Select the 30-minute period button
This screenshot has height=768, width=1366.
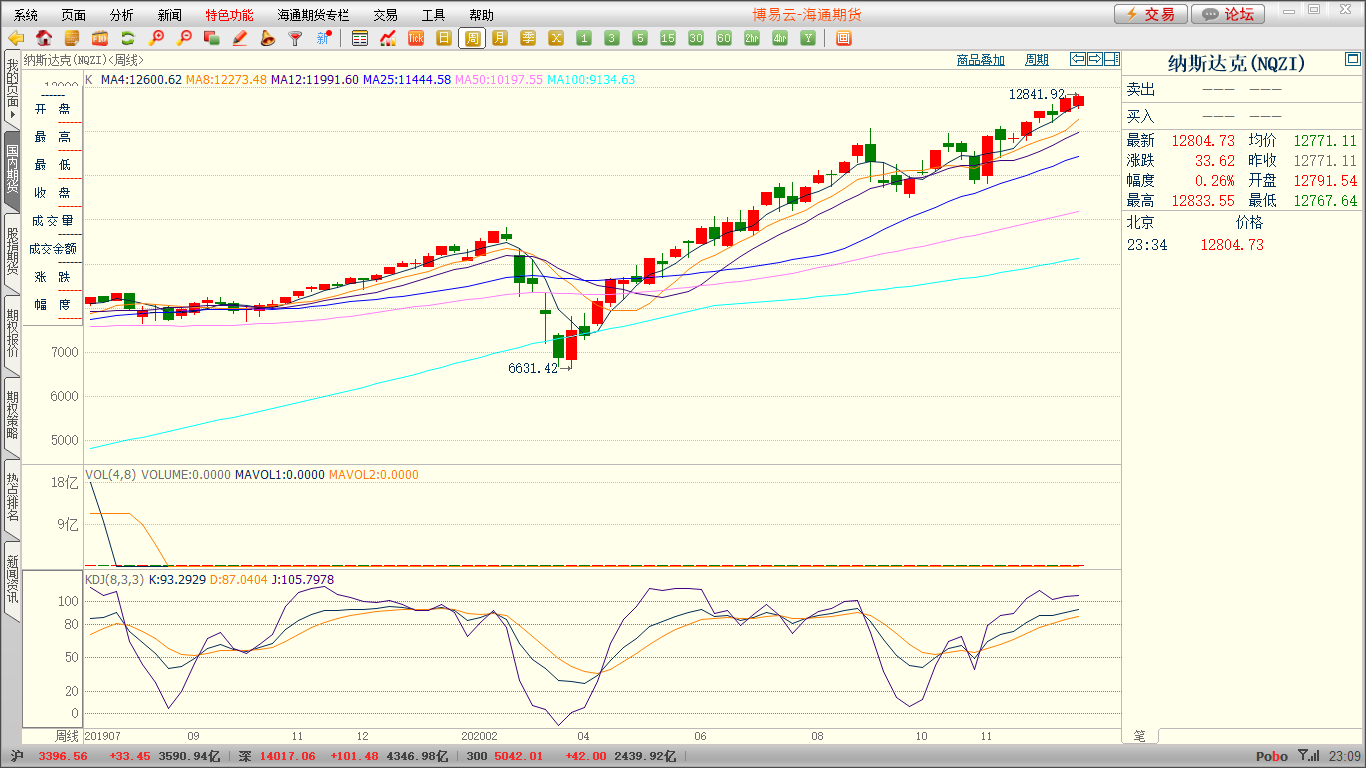coord(696,38)
